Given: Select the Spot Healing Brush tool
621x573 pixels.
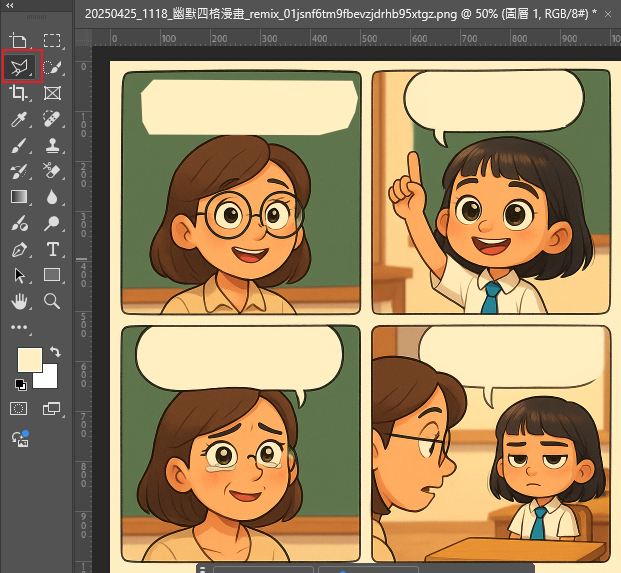Looking at the screenshot, I should (52, 119).
